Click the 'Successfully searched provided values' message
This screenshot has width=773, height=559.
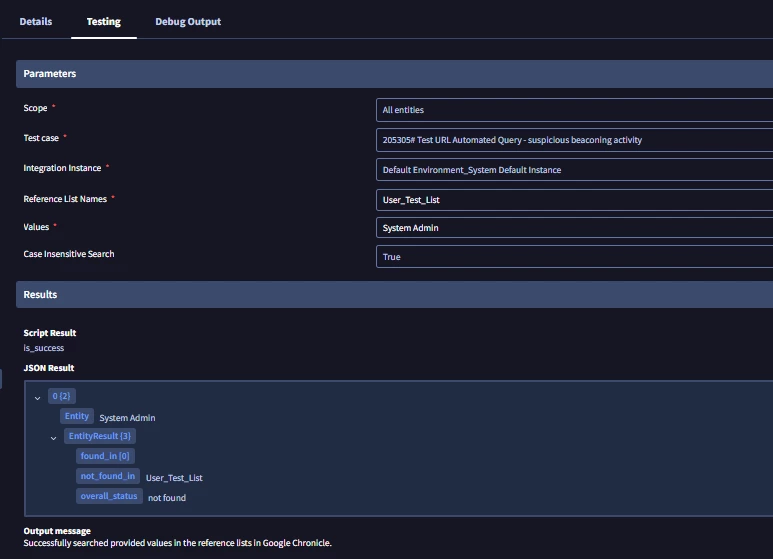pos(177,543)
